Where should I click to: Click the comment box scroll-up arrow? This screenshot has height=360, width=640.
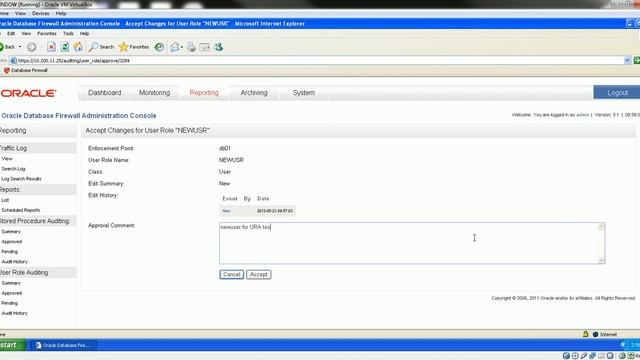tap(601, 227)
